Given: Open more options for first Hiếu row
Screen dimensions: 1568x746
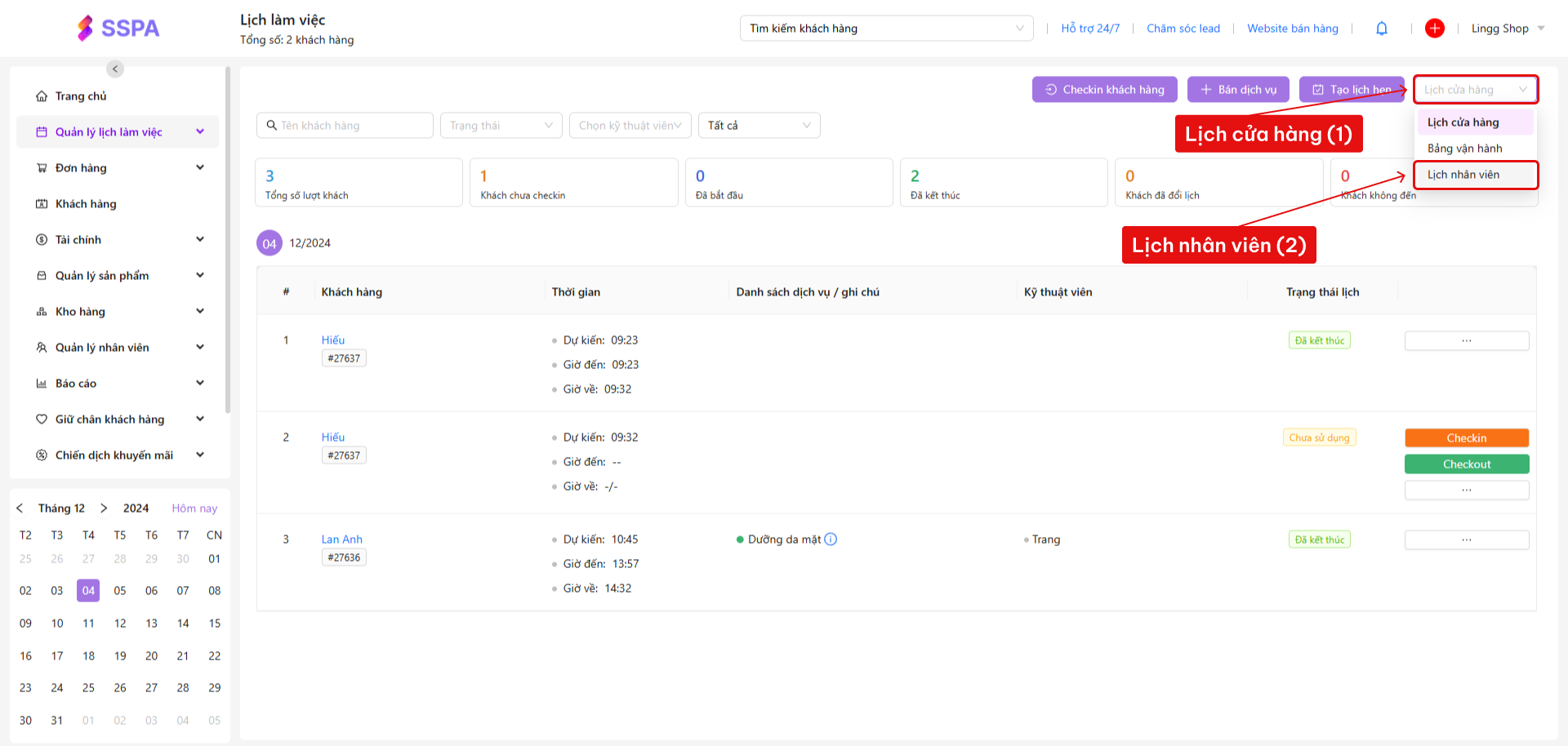Looking at the screenshot, I should click(1467, 340).
